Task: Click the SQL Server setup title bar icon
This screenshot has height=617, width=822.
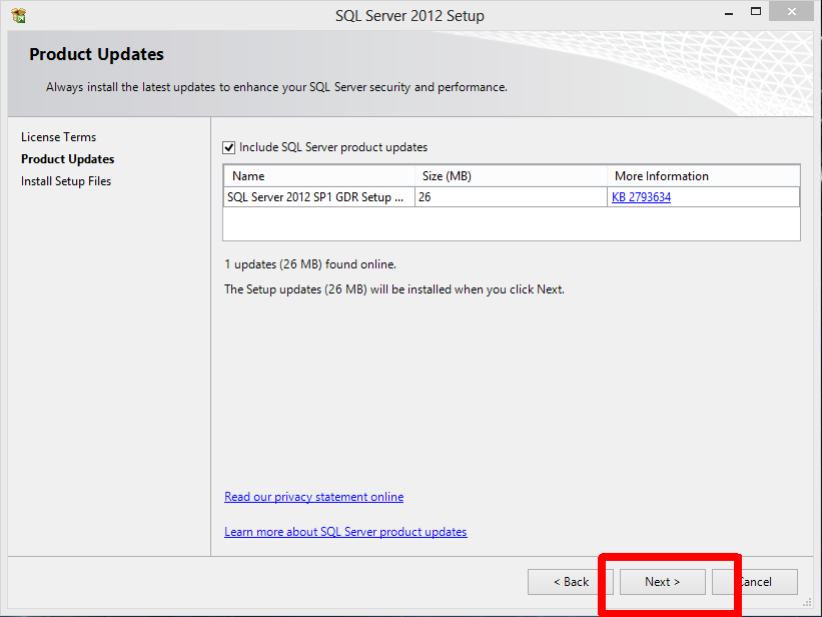Action: tap(19, 16)
